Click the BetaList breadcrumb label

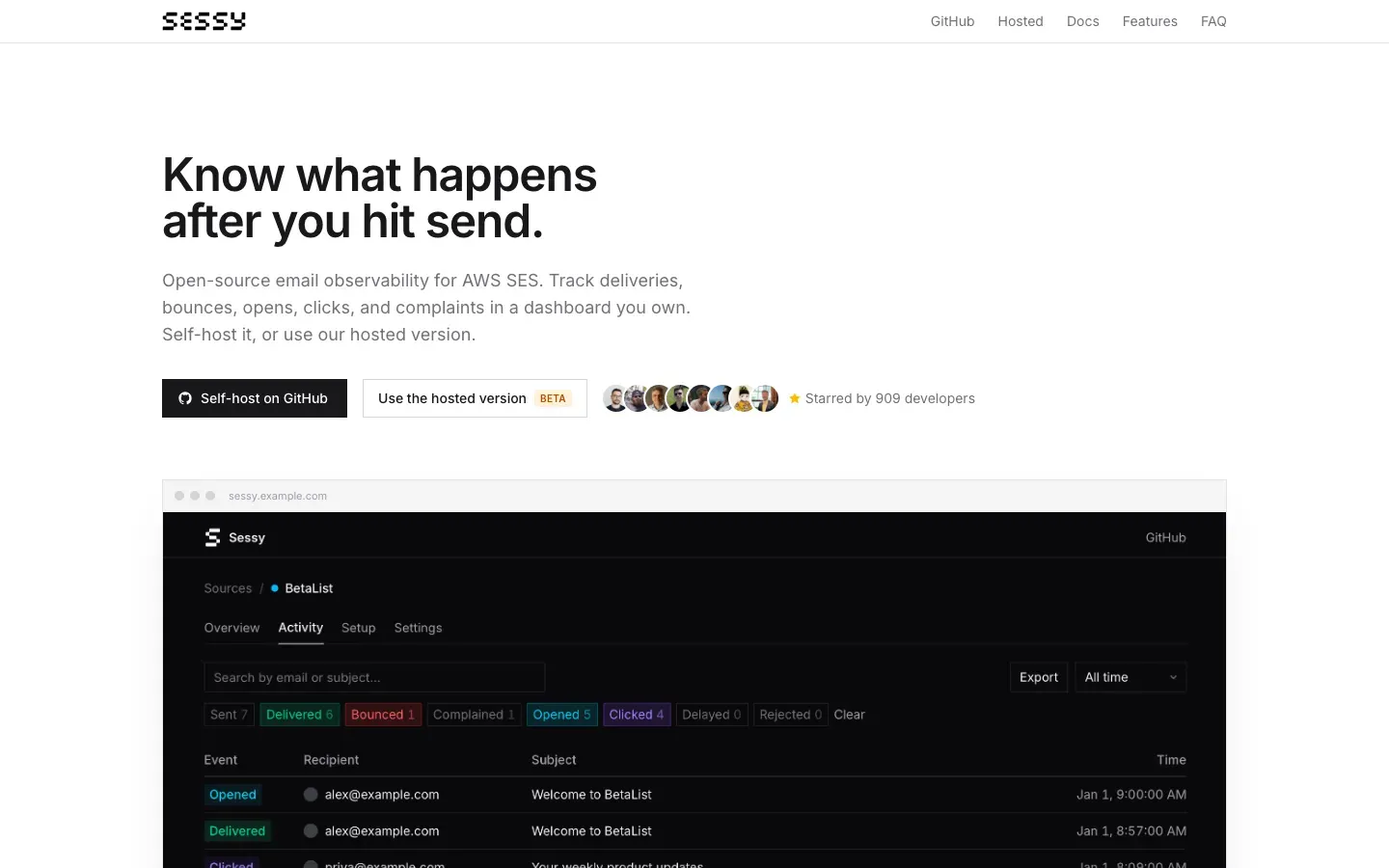point(309,588)
